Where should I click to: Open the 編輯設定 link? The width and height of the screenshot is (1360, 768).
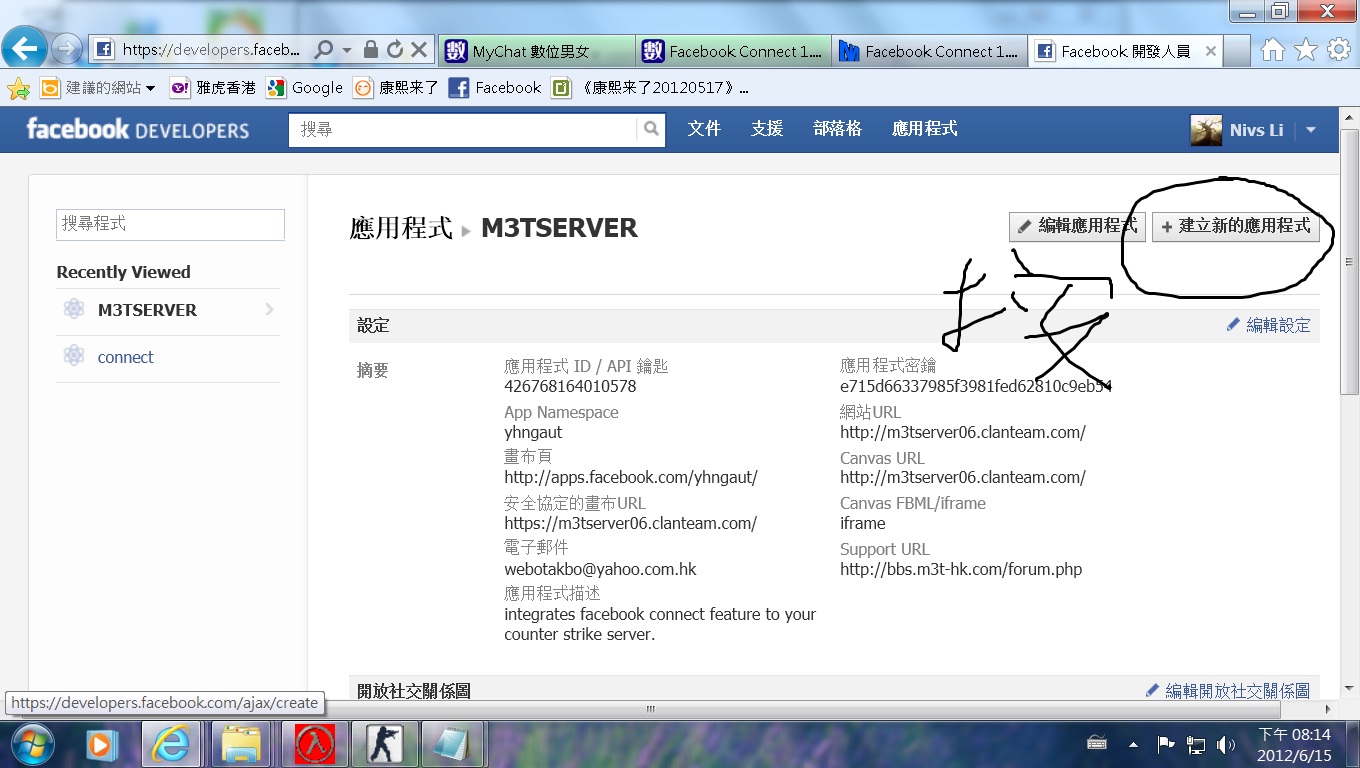tap(1268, 325)
